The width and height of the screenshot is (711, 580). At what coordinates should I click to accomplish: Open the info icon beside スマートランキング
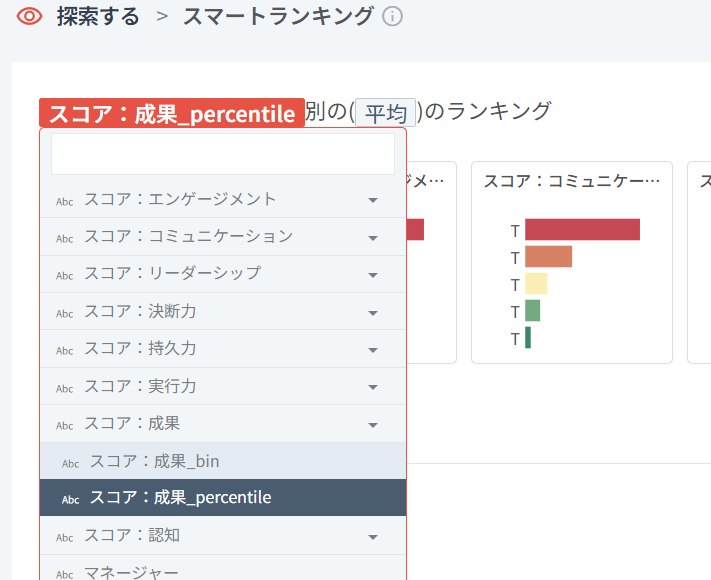(392, 17)
